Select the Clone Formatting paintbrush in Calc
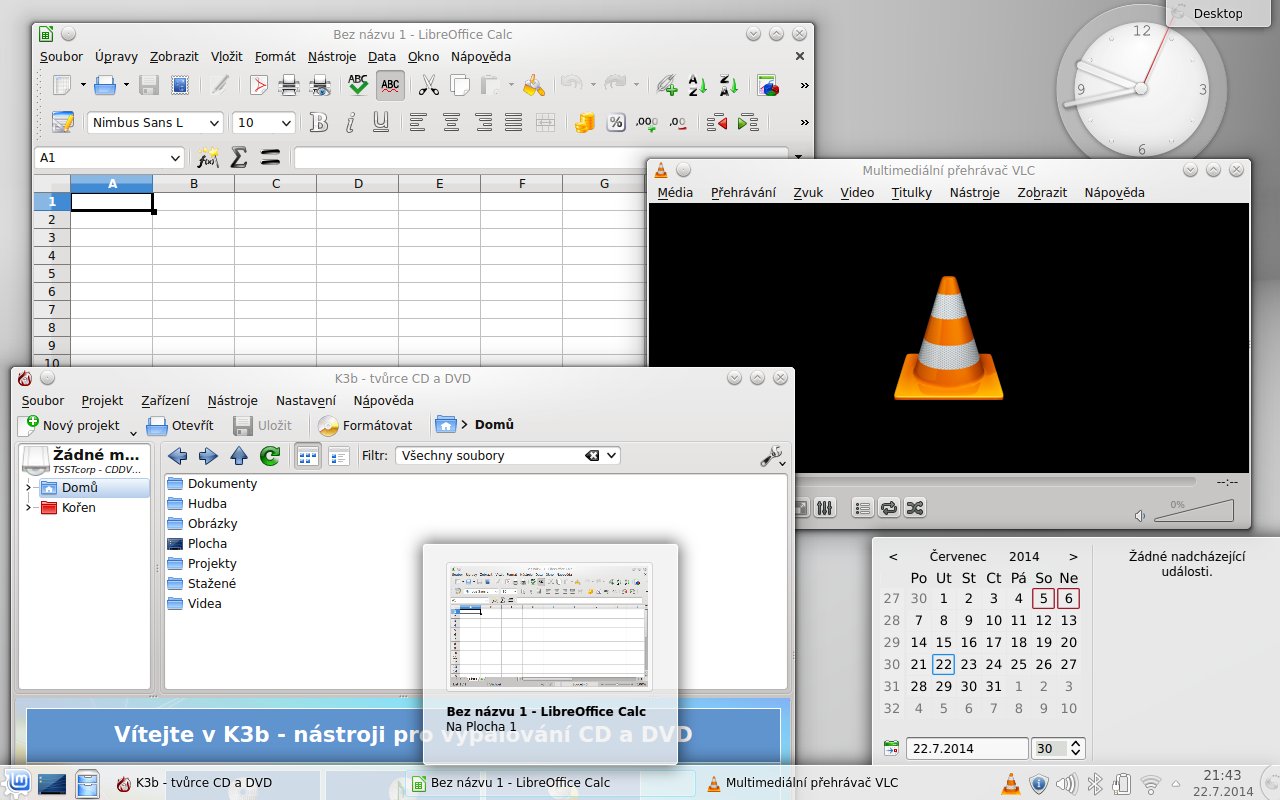Image resolution: width=1280 pixels, height=800 pixels. [x=534, y=85]
